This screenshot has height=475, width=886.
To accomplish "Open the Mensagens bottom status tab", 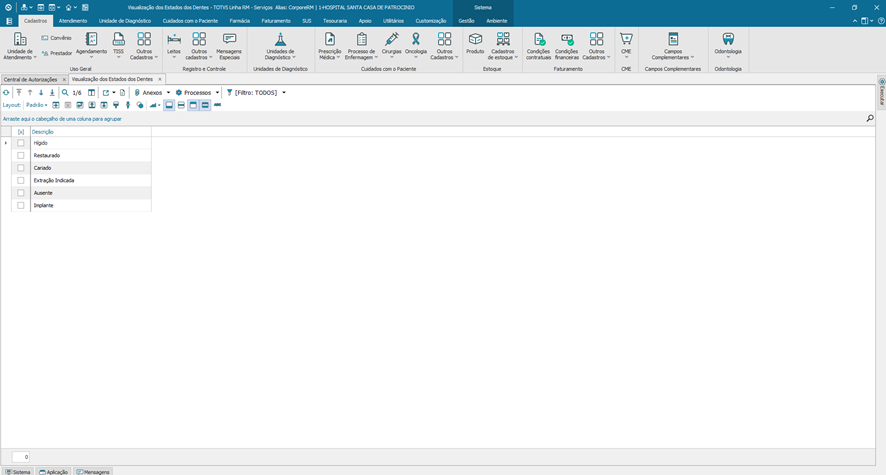I will 93,472.
